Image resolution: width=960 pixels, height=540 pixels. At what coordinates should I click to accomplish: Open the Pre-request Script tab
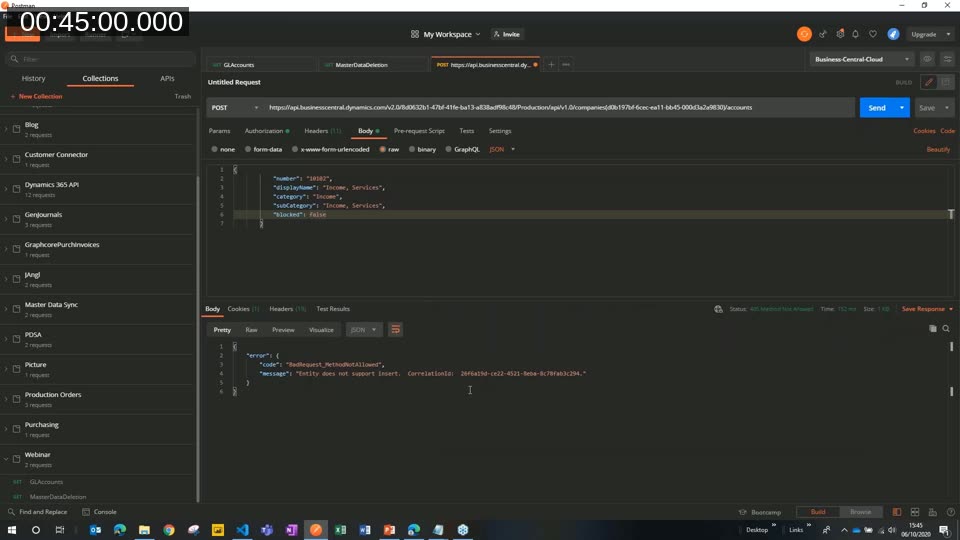(419, 131)
